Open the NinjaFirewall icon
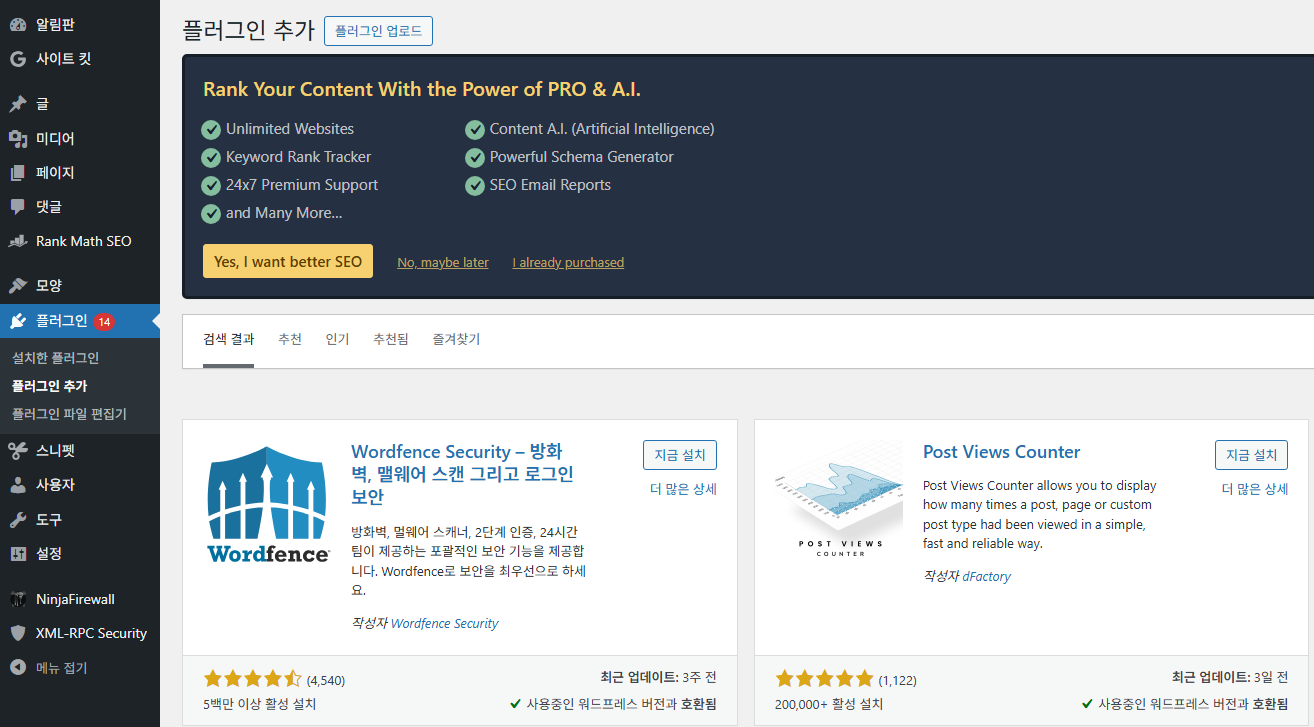1314x727 pixels. point(17,599)
